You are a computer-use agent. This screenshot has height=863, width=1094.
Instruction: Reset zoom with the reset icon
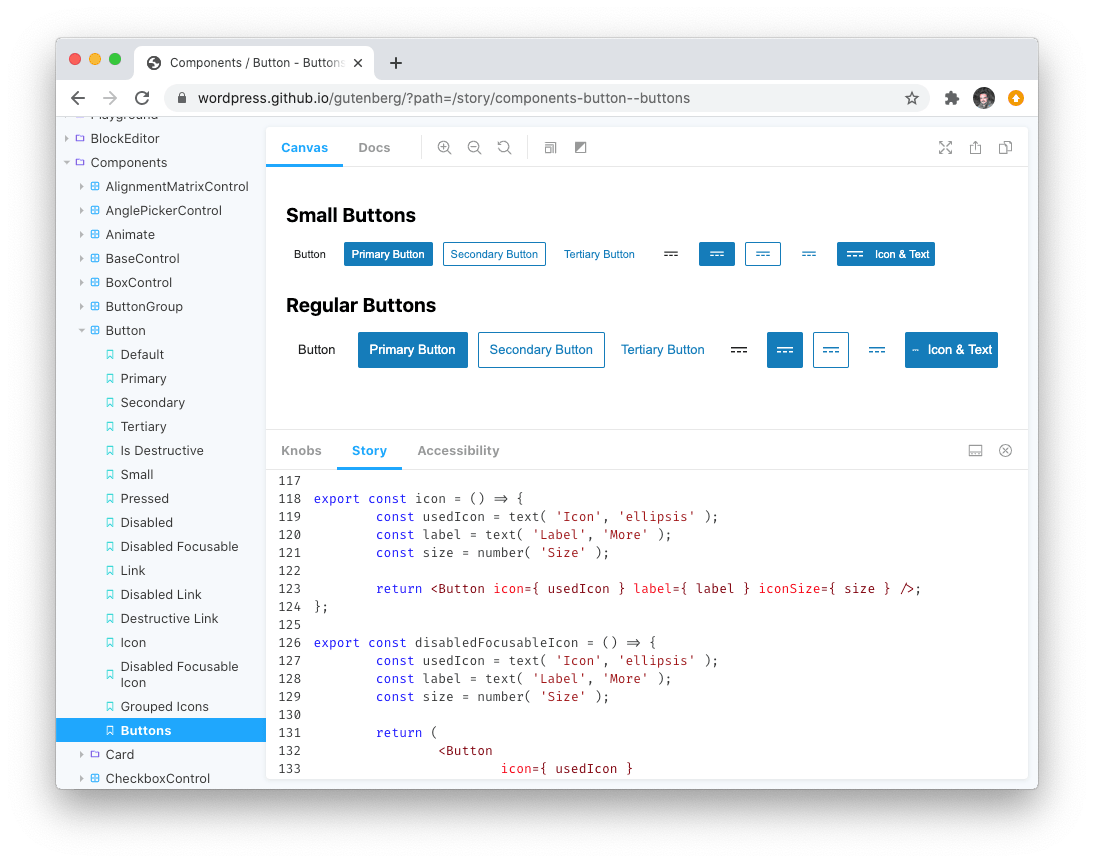(x=504, y=147)
